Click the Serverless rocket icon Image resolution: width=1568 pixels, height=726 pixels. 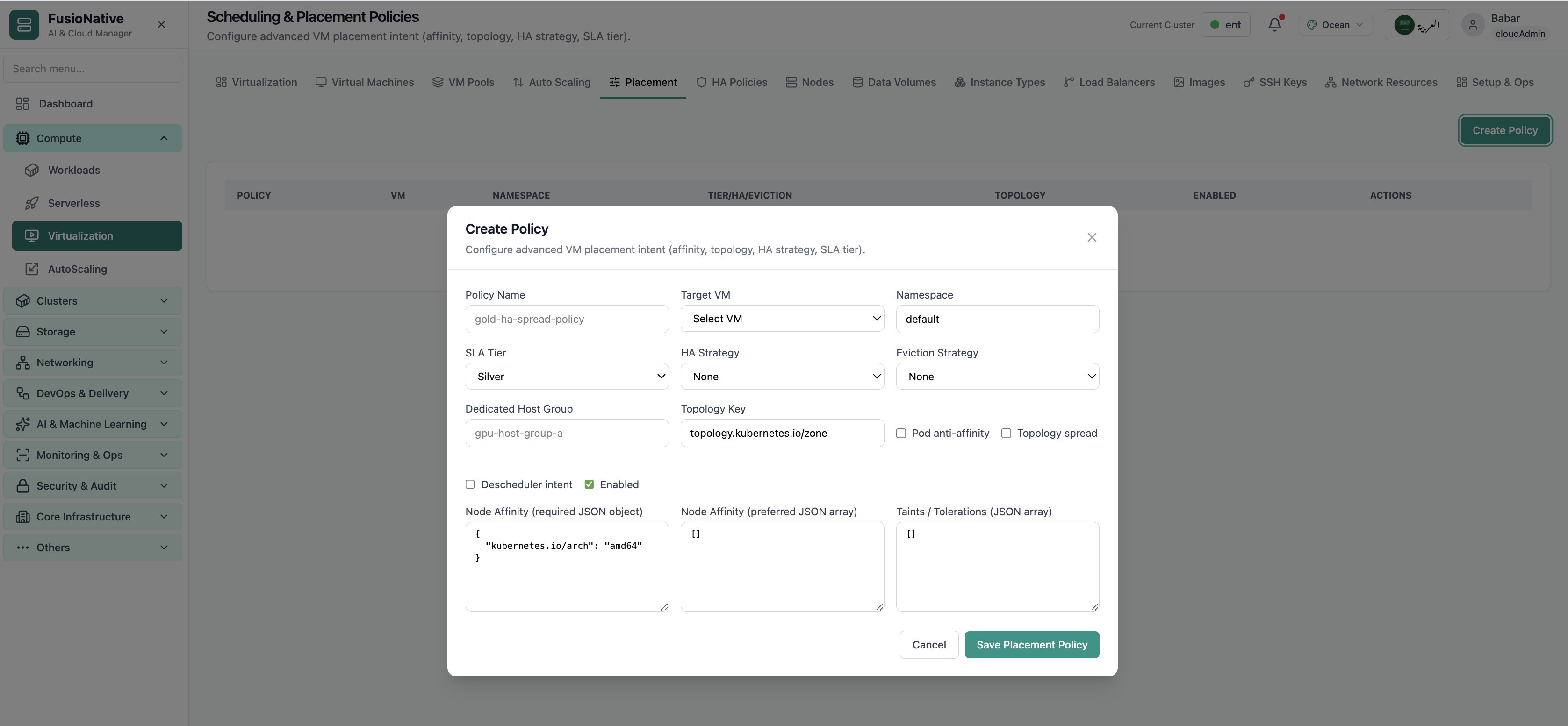pos(32,203)
